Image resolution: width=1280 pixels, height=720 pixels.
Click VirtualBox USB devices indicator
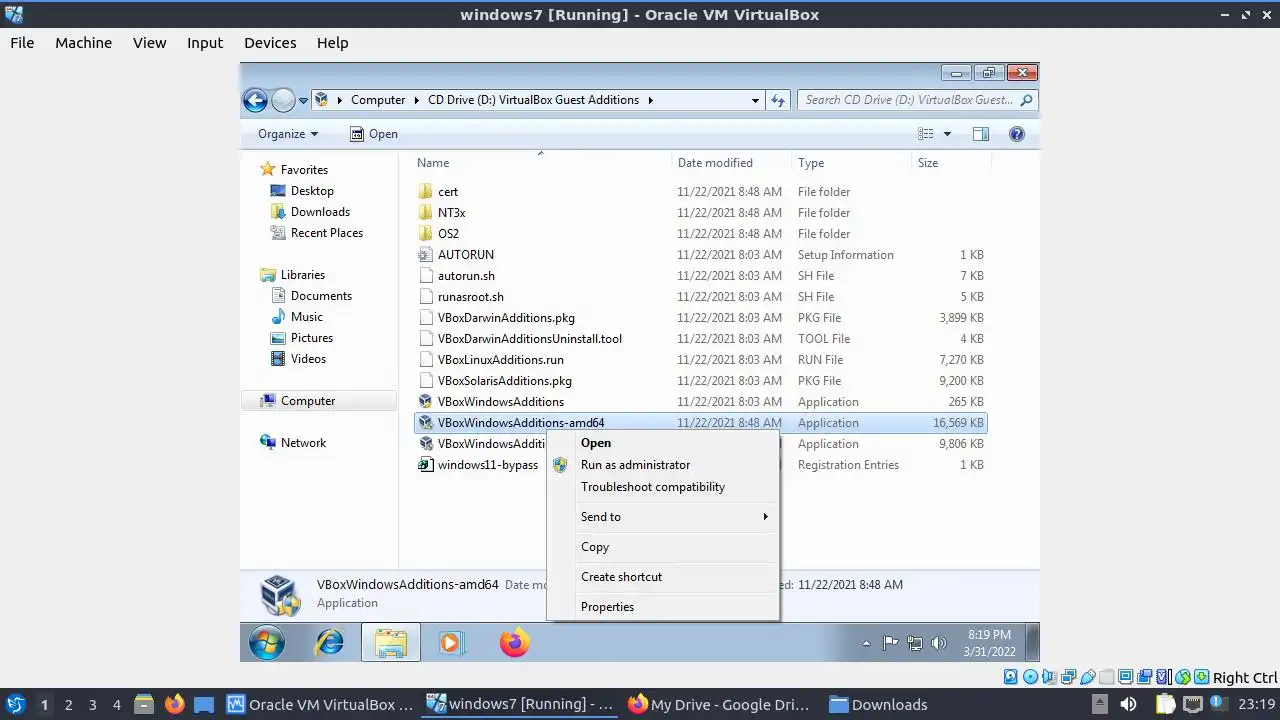1088,677
